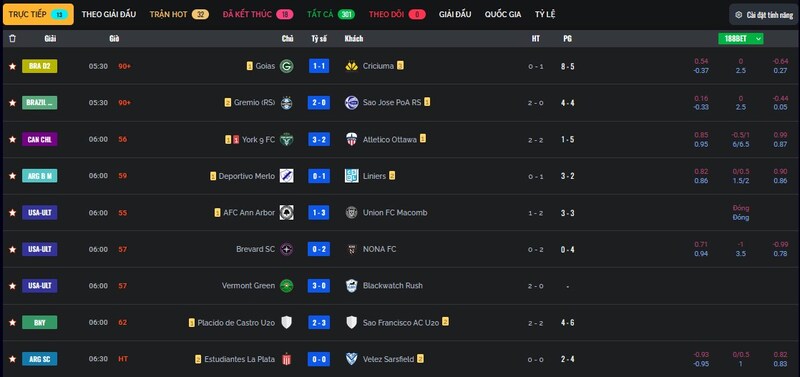Click the Gremio (RS) club badge
Screen dimensions: 800x377
click(287, 103)
